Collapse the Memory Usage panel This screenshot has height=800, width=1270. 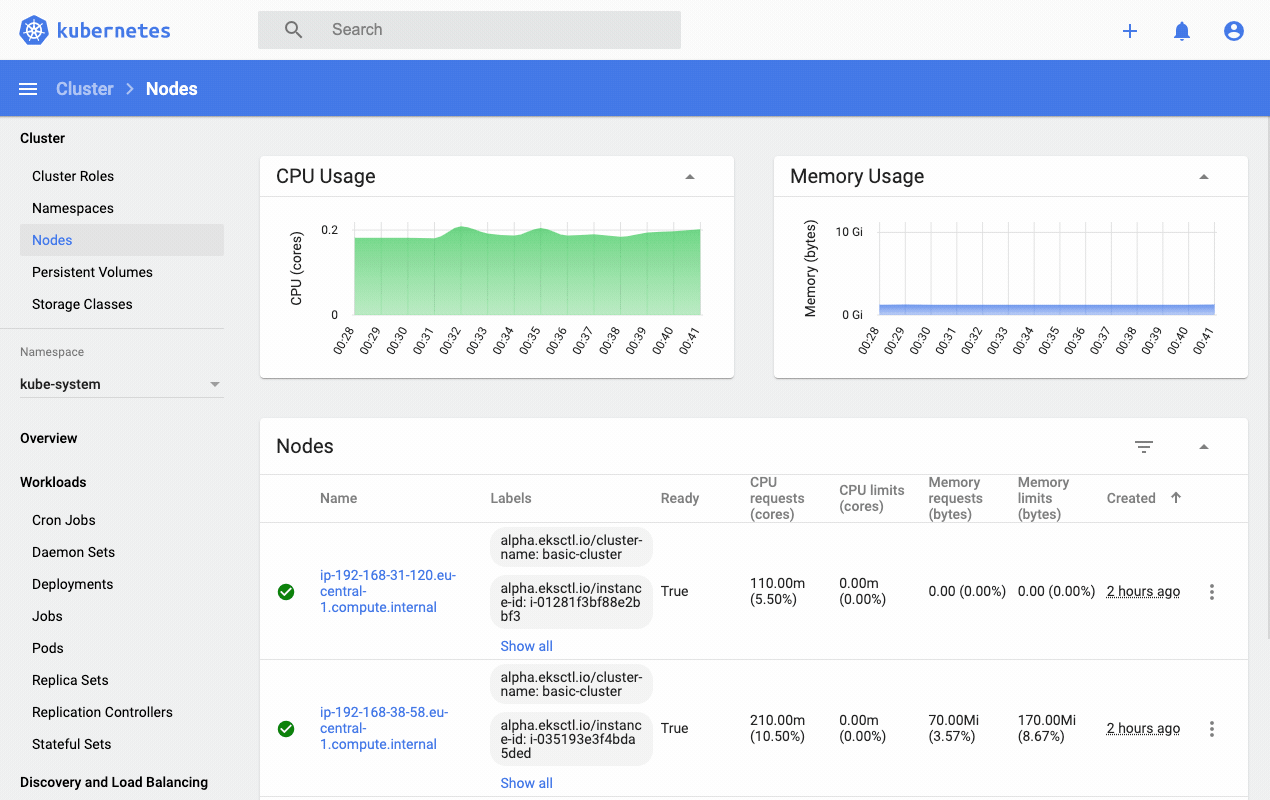[1203, 175]
